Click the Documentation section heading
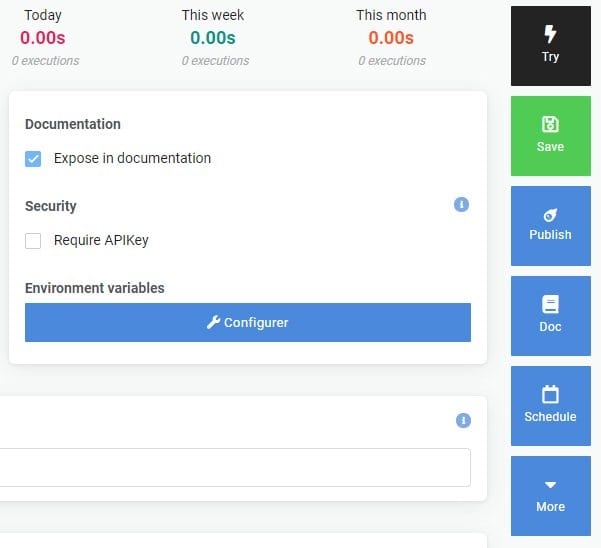 click(x=73, y=124)
